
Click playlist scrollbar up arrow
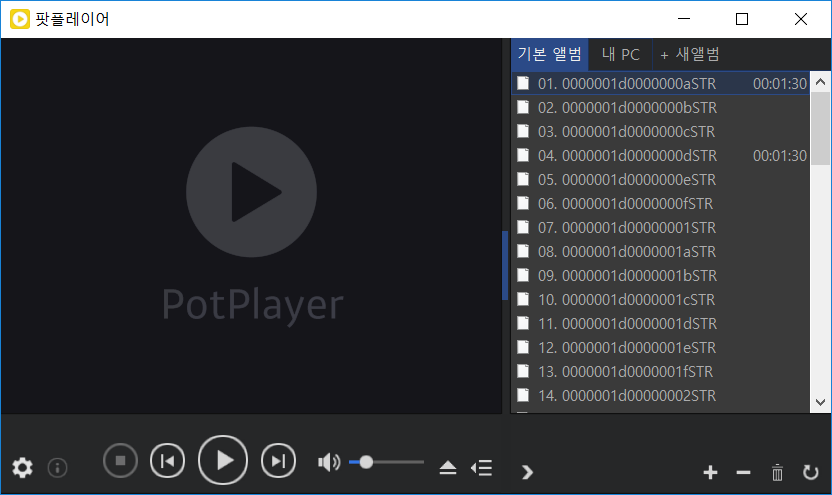pyautogui.click(x=820, y=82)
